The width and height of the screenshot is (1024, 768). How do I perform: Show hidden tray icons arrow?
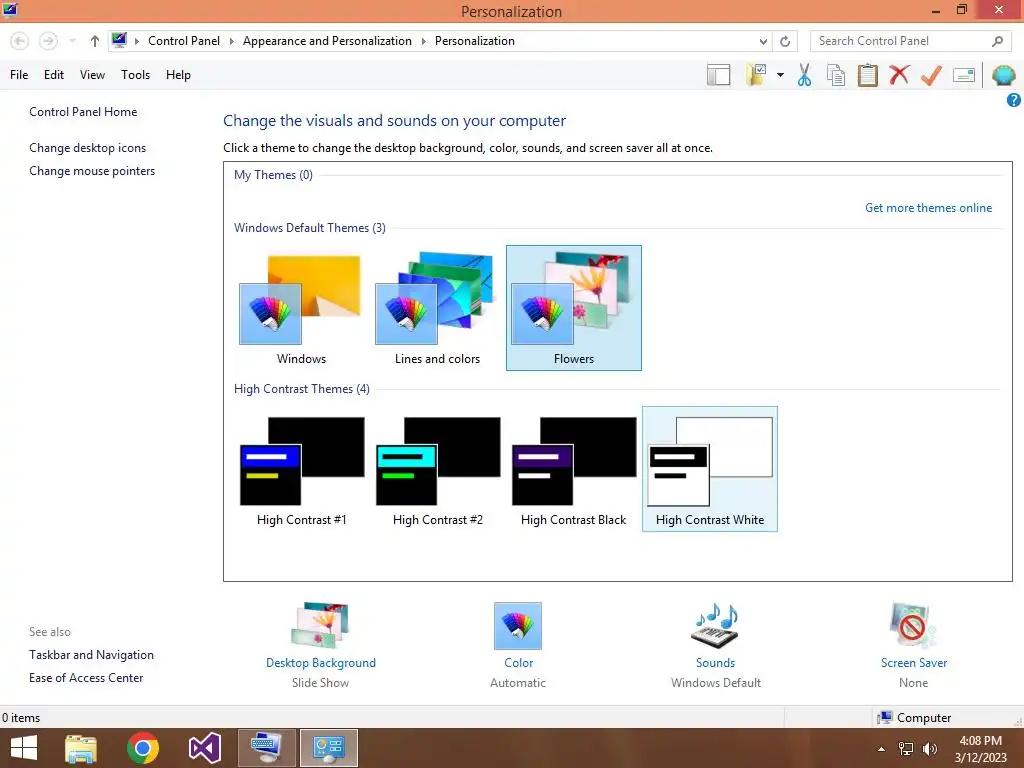coord(882,749)
